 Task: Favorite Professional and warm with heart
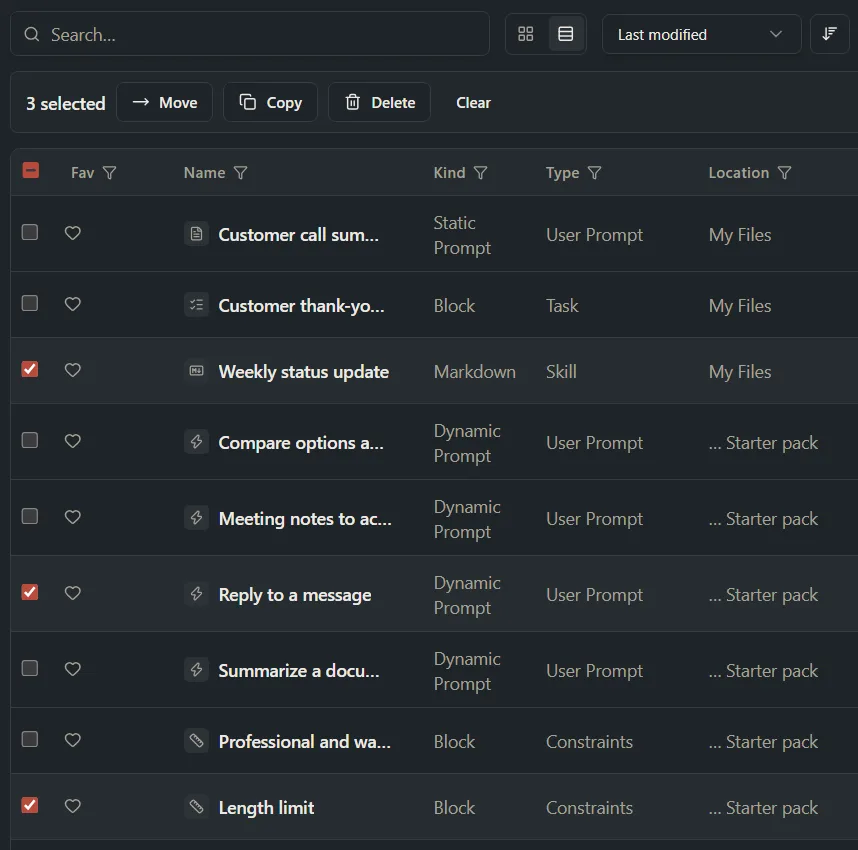click(73, 740)
